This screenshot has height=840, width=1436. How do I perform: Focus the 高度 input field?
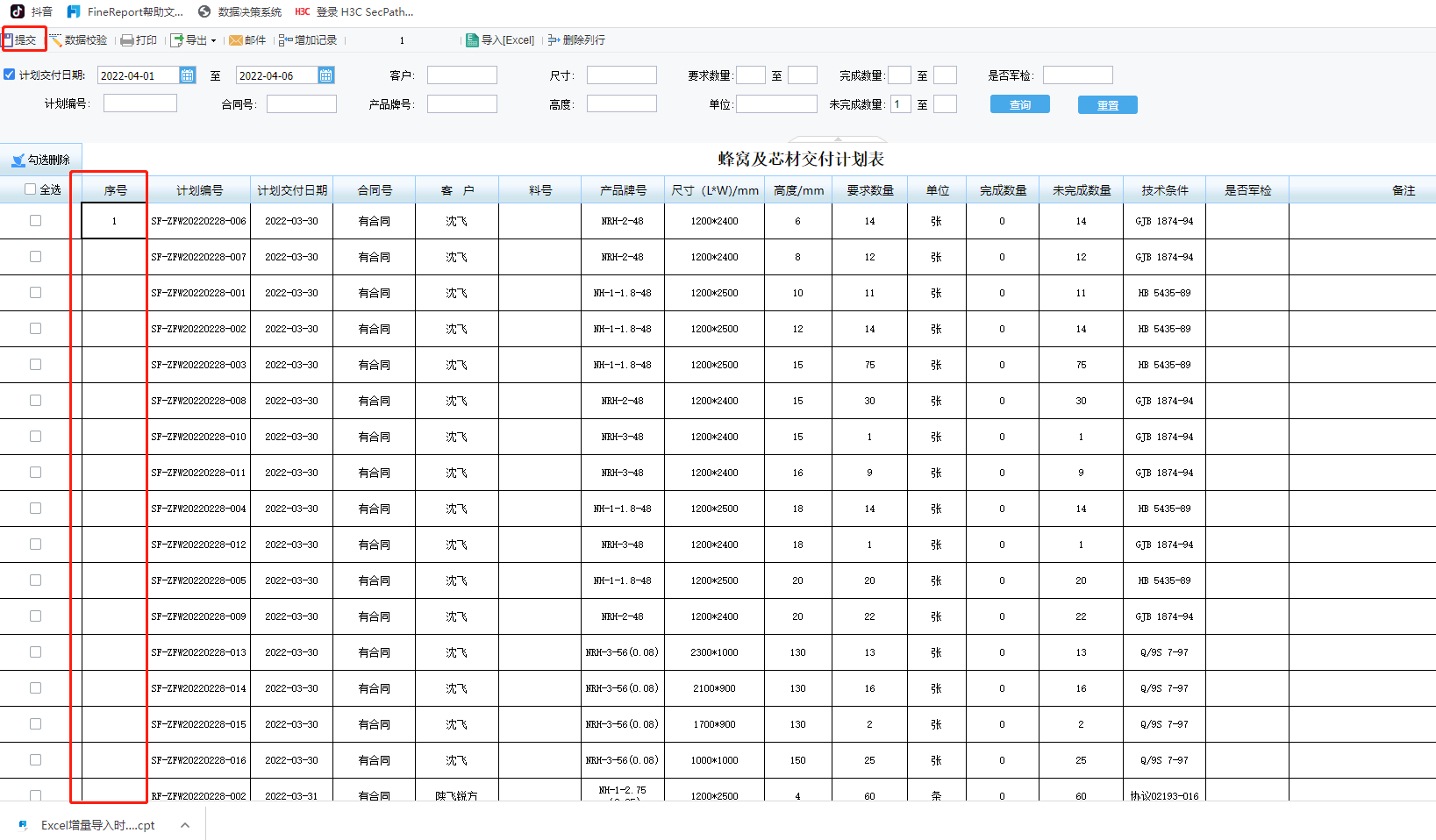point(622,103)
